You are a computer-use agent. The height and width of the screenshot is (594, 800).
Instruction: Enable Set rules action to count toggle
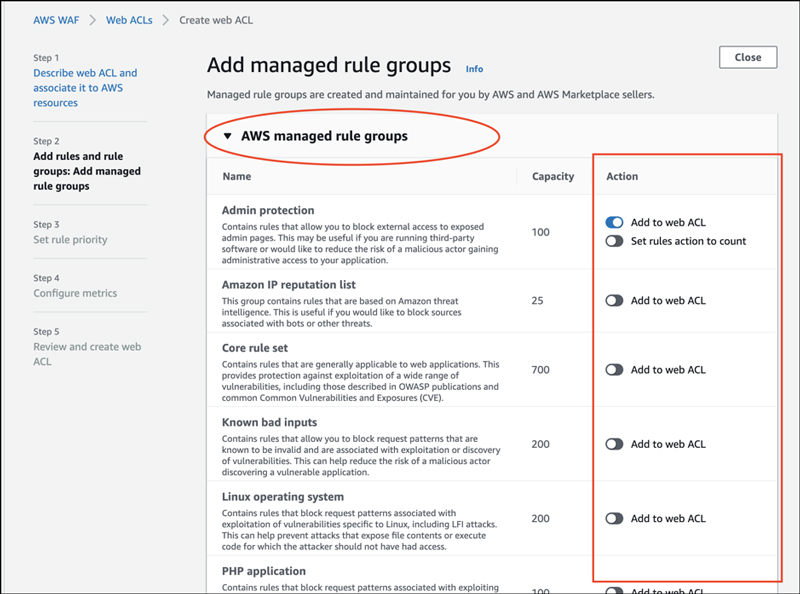(614, 241)
